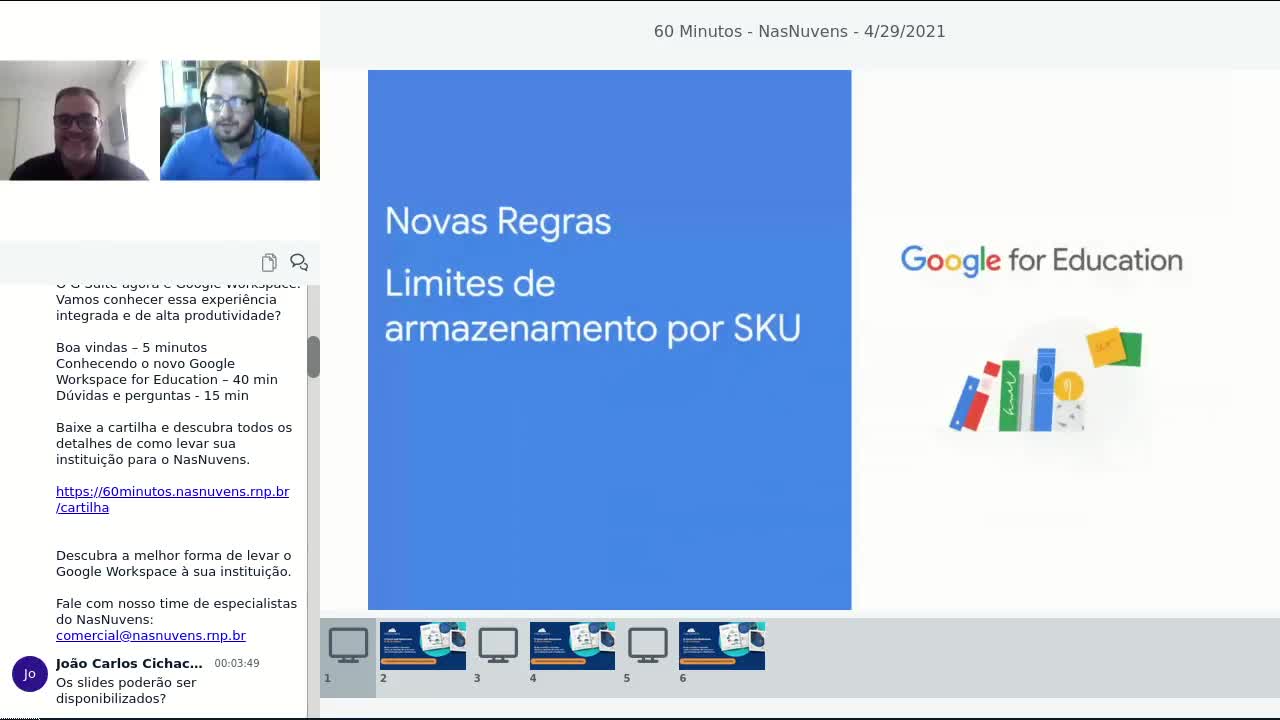Select slide thumbnail number 4
This screenshot has width=1280, height=720.
click(x=572, y=646)
